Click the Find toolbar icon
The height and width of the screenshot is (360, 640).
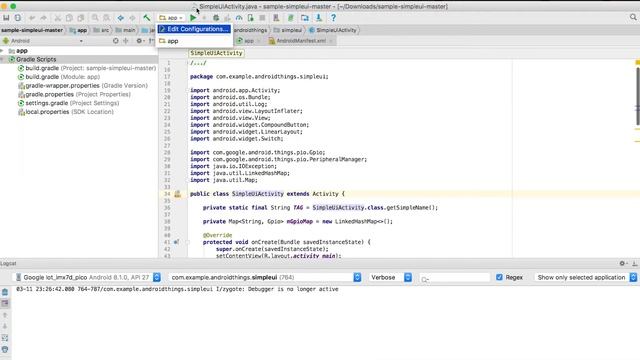point(95,18)
